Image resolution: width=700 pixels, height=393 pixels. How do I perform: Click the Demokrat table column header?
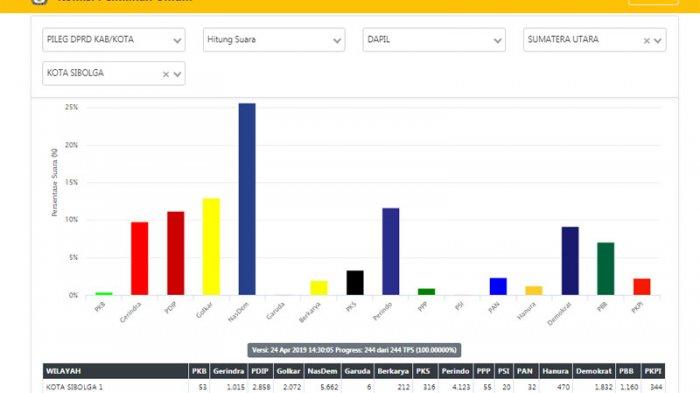[593, 371]
